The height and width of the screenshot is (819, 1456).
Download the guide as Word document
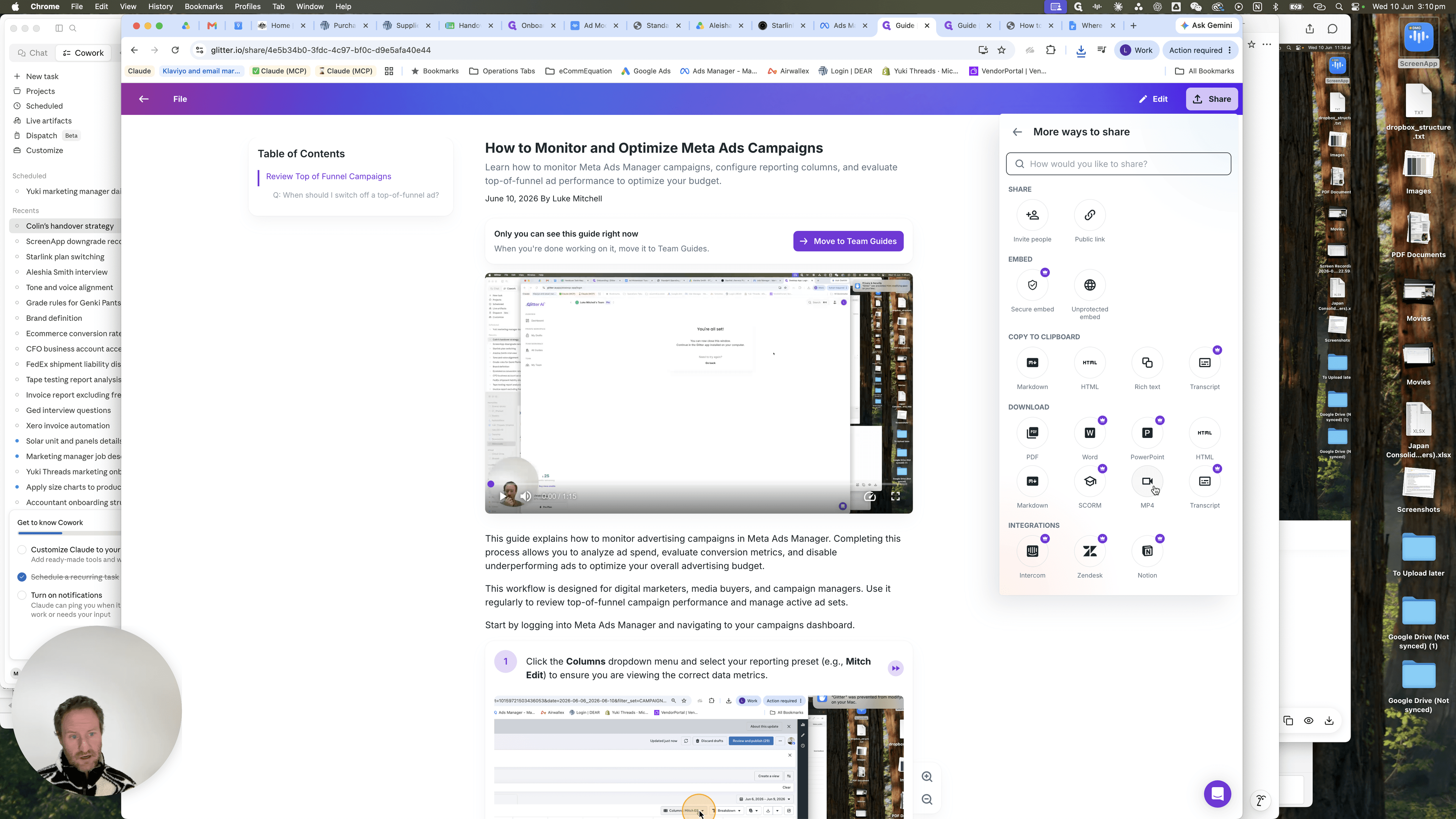(1090, 433)
